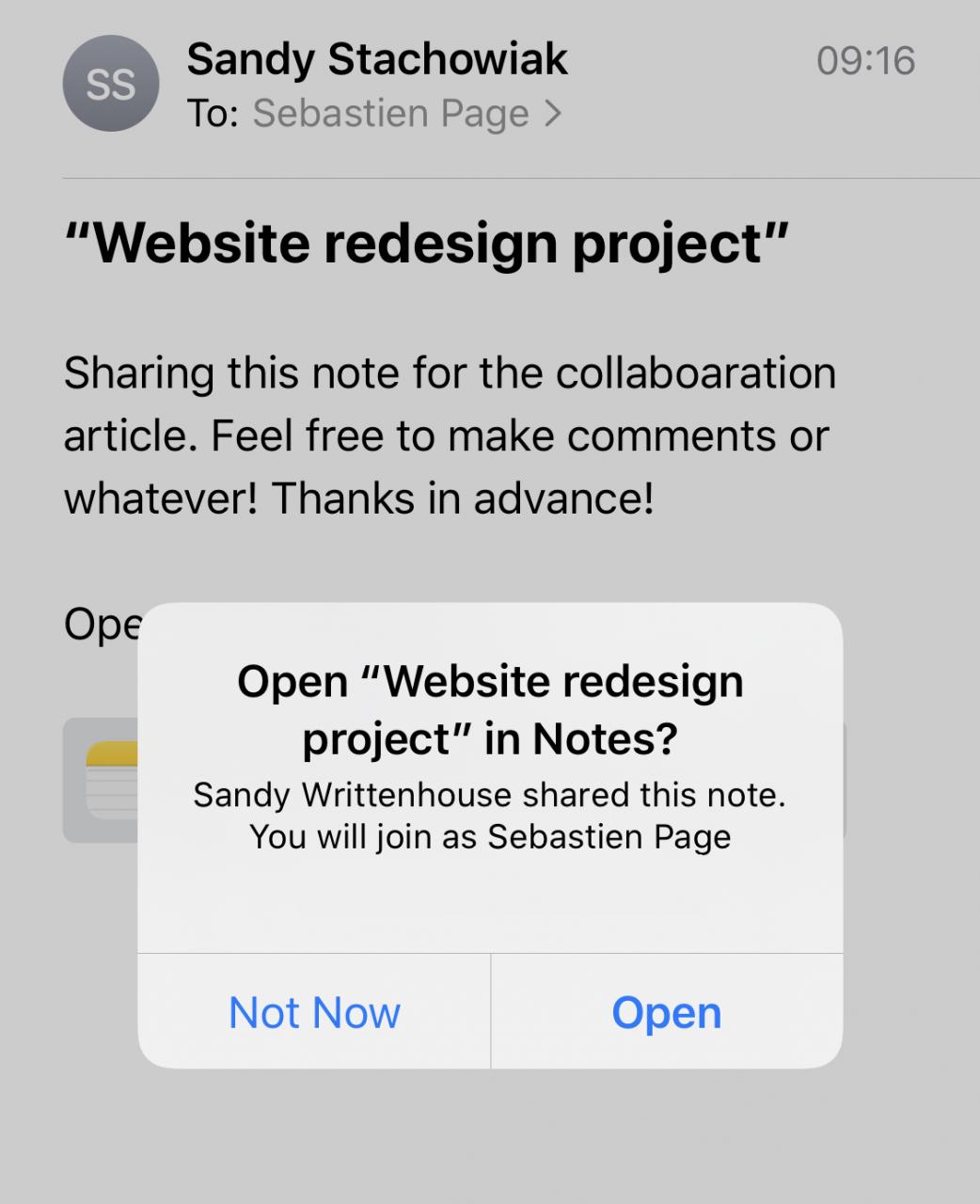
Task: Tap the "To:" label in header
Action: coord(213,114)
